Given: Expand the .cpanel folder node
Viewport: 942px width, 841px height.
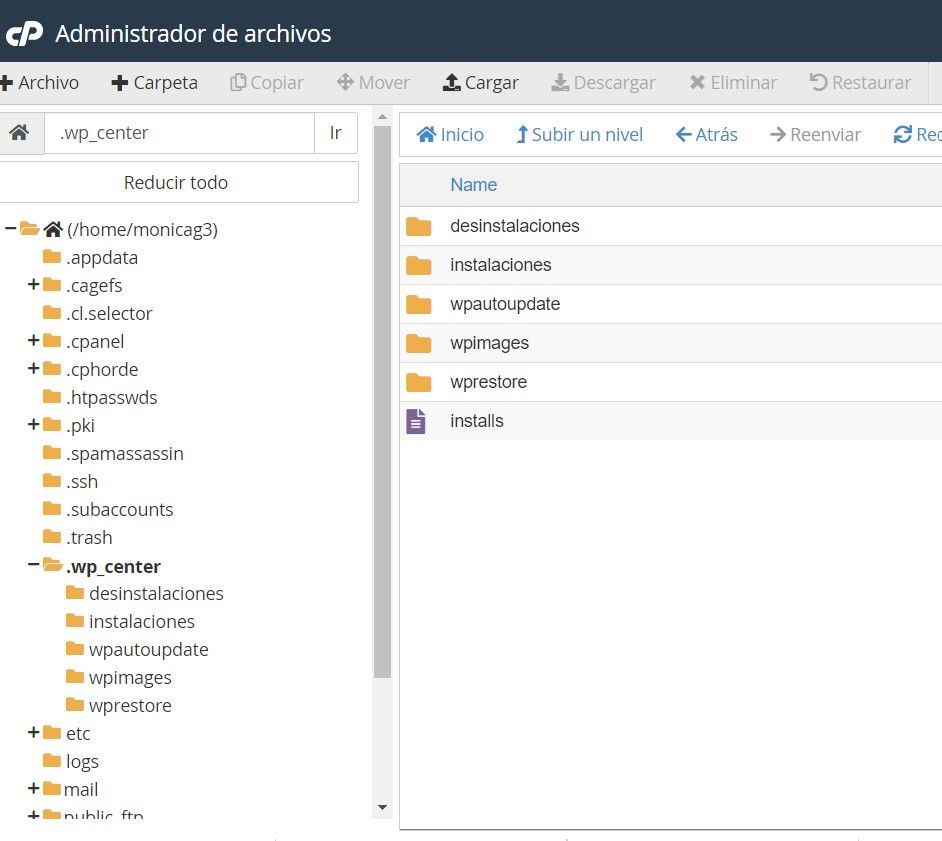Looking at the screenshot, I should tap(34, 341).
